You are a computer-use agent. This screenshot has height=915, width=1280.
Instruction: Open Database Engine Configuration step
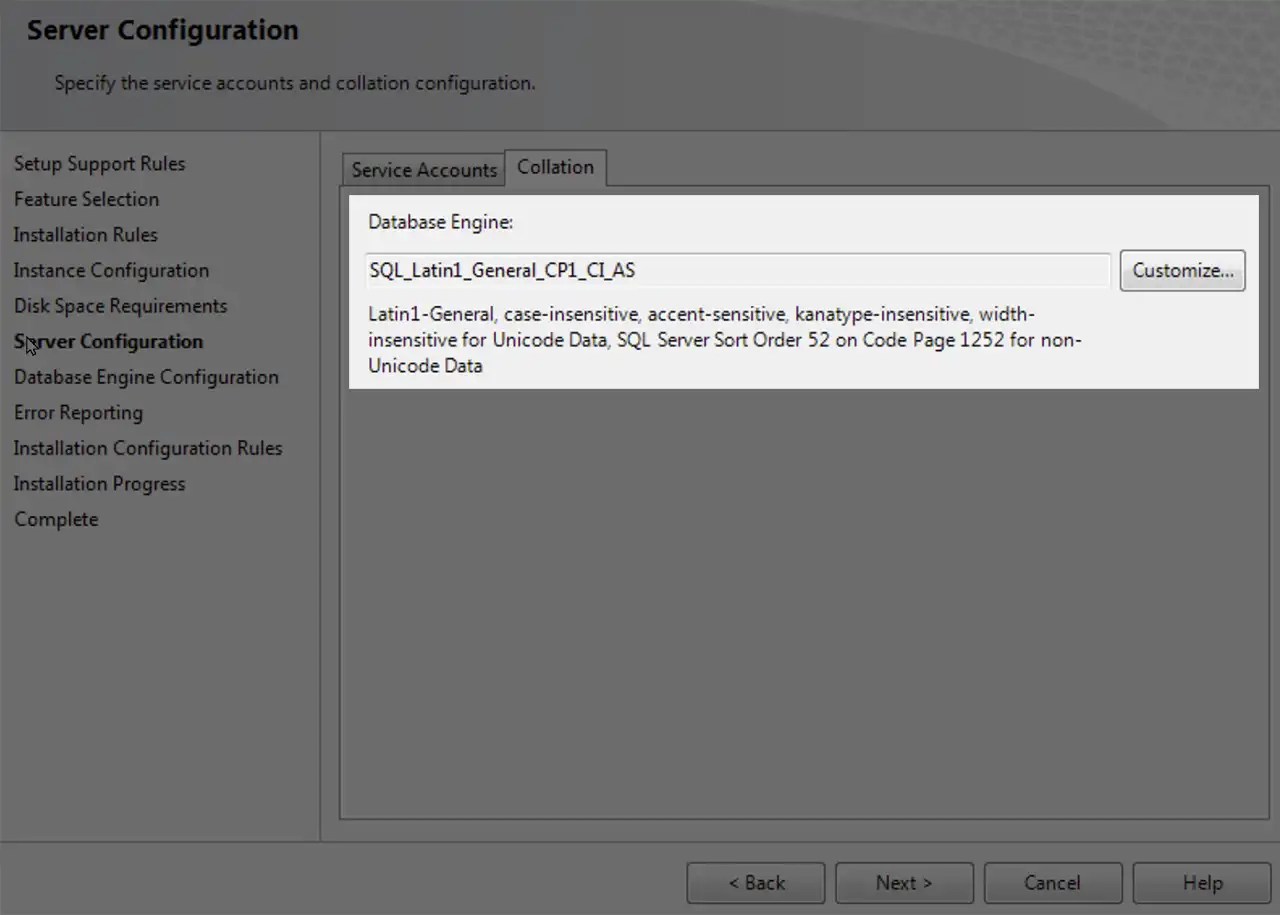(146, 377)
